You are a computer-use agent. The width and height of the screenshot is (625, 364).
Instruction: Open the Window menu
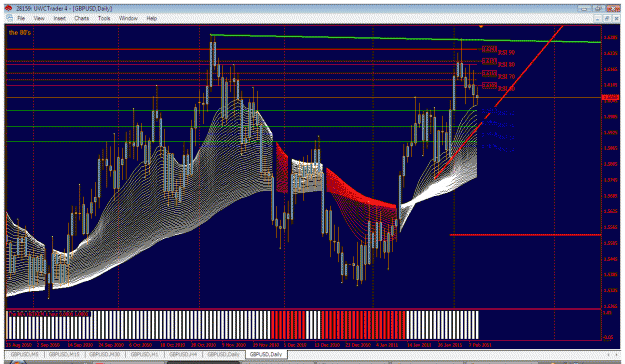point(128,18)
